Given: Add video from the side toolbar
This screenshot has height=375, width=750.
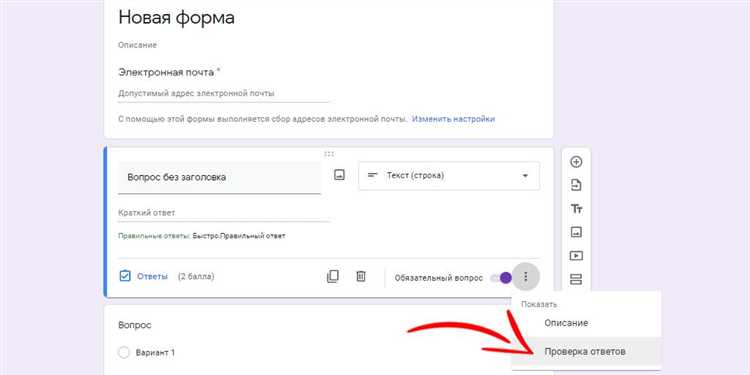Looking at the screenshot, I should 576,256.
